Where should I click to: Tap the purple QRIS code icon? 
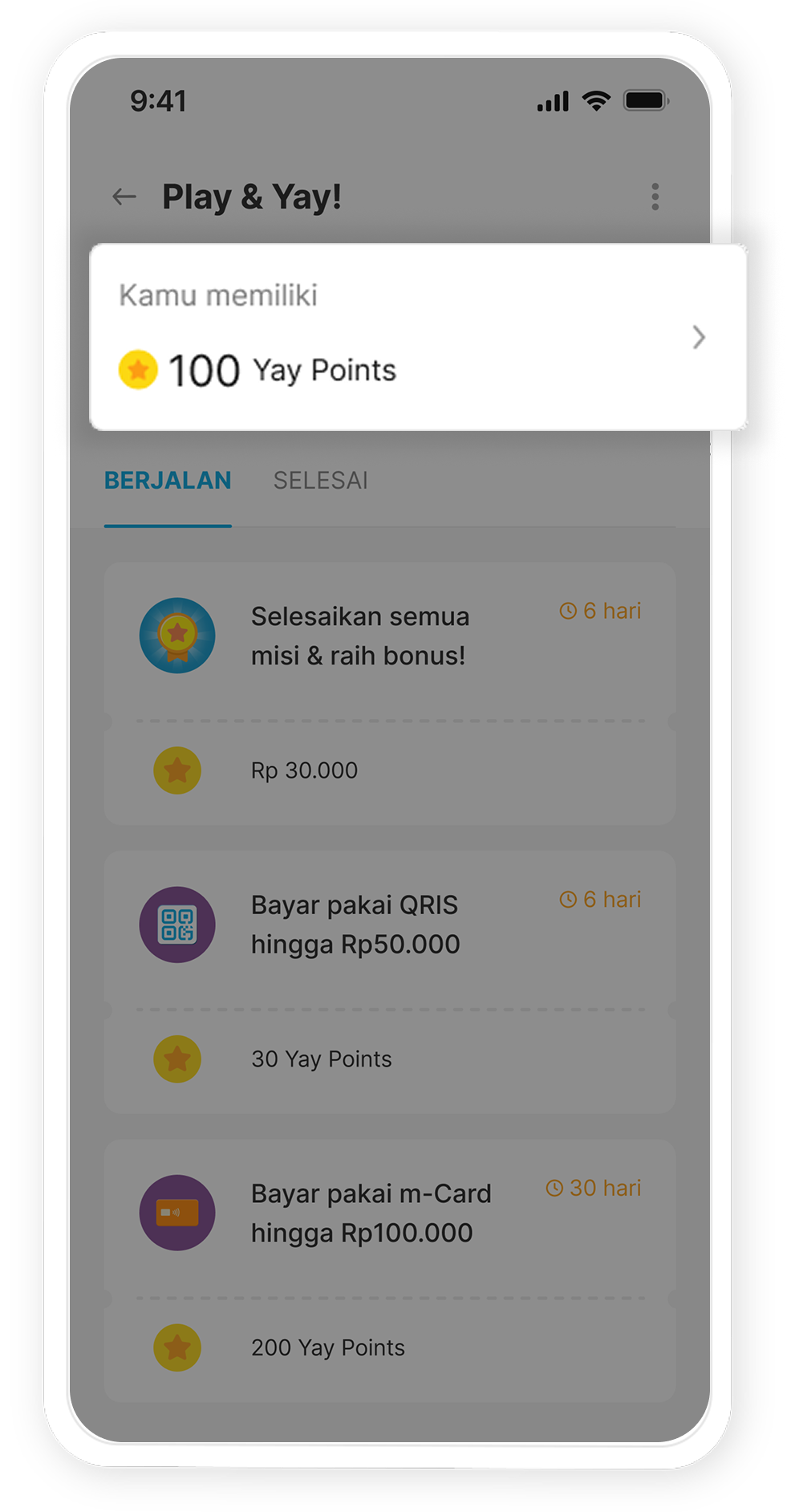177,925
